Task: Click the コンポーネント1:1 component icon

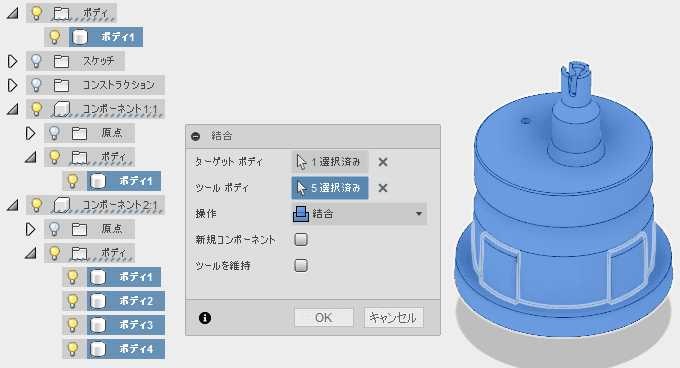Action: click(x=61, y=109)
